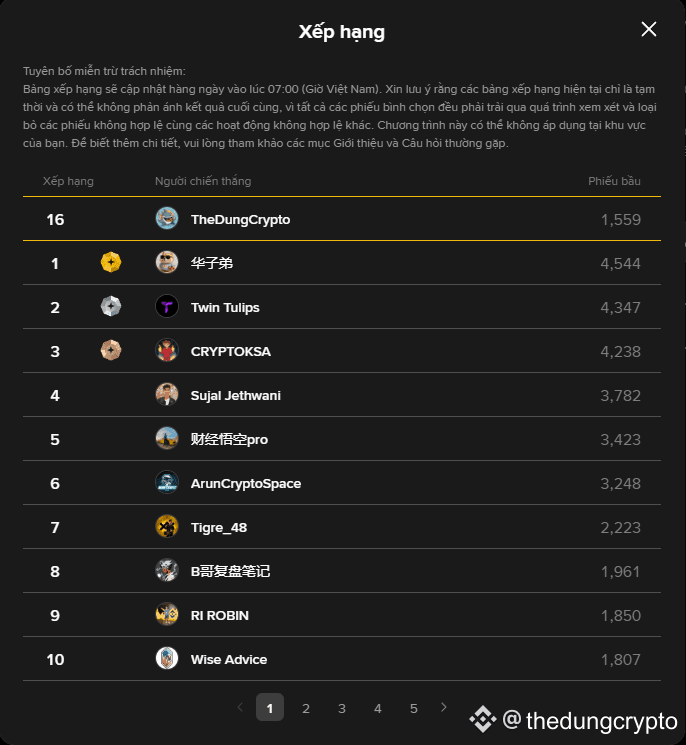Open page 3 of leaderboard
The height and width of the screenshot is (745, 686).
342,708
